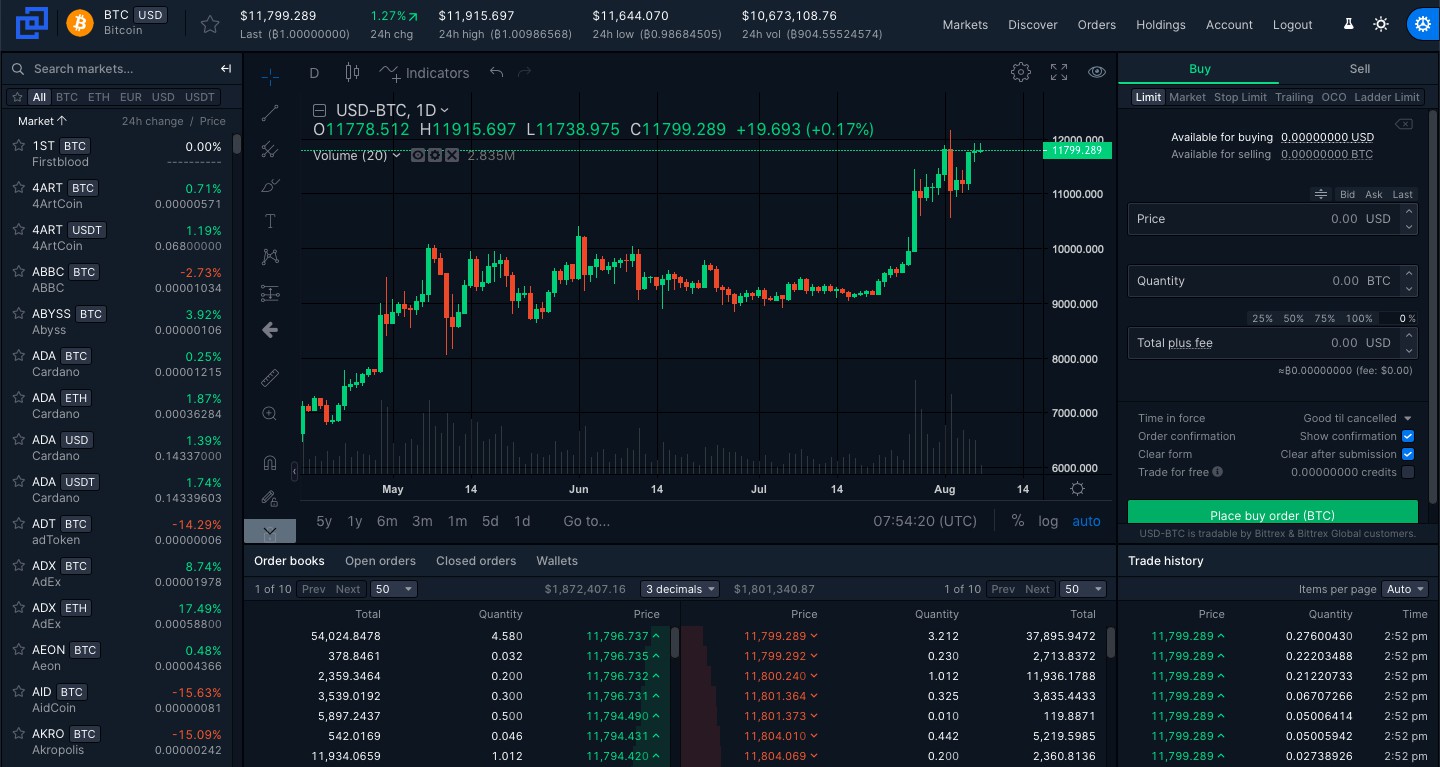The height and width of the screenshot is (767, 1440).
Task: Click Logout link
Action: (1292, 24)
